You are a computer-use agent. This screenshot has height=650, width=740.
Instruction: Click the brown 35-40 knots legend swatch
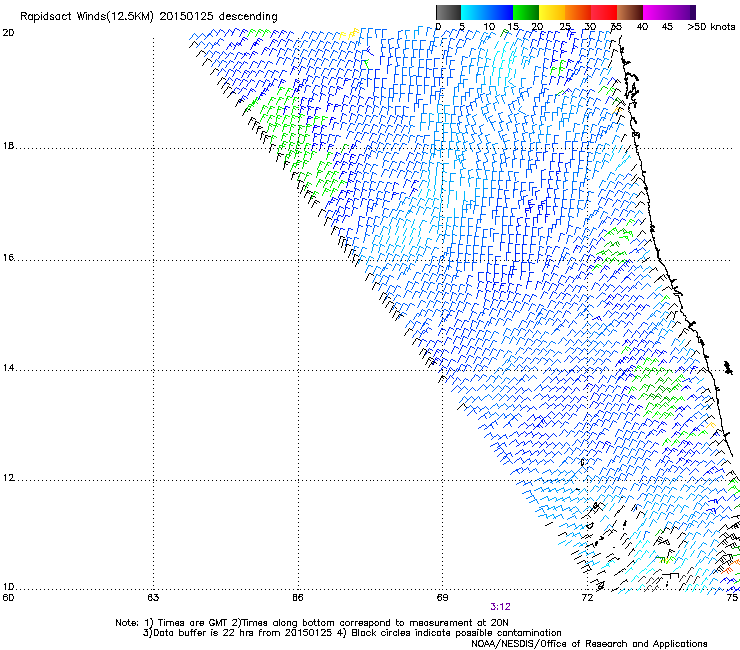tap(630, 12)
